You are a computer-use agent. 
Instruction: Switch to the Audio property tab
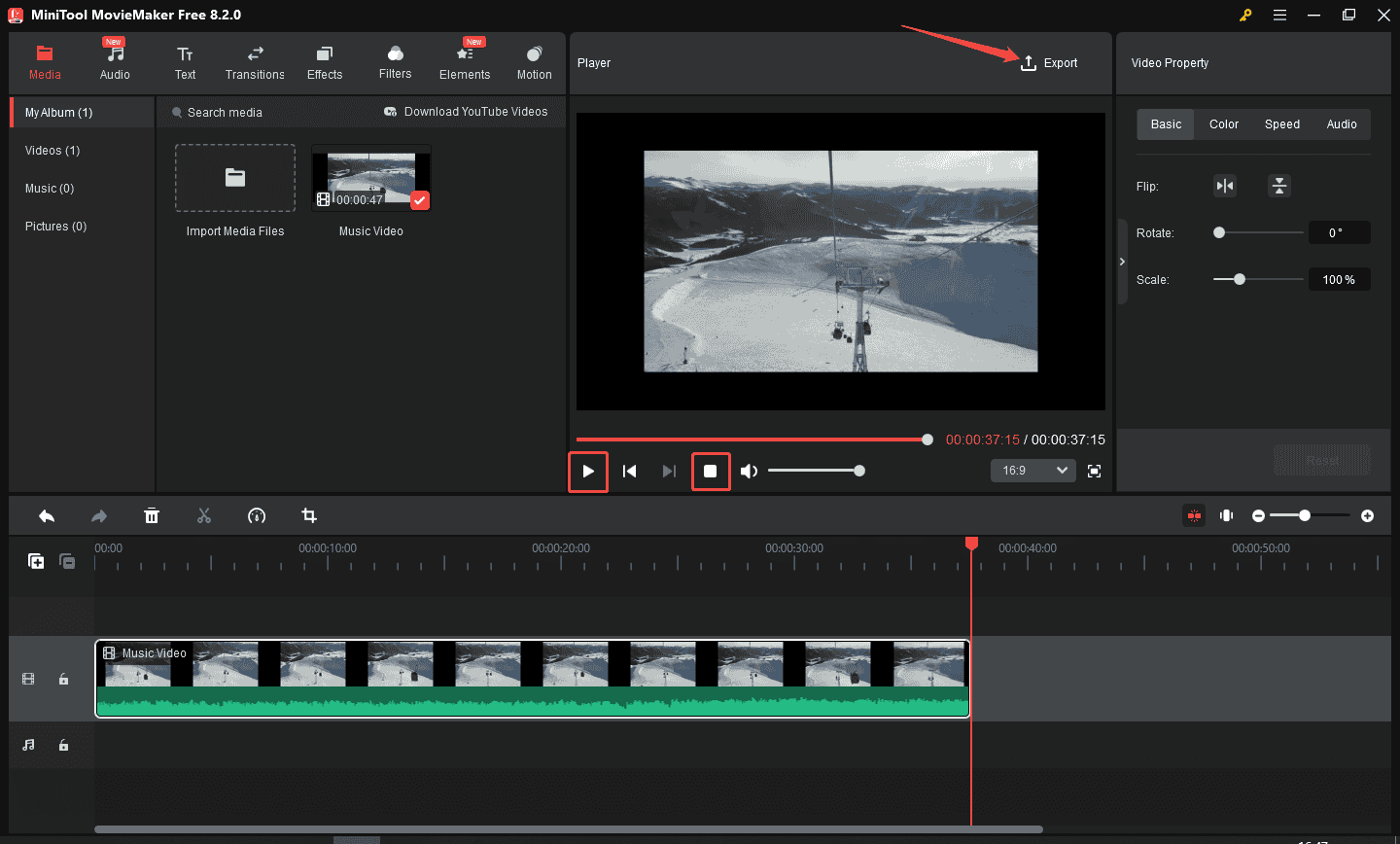coord(1342,124)
